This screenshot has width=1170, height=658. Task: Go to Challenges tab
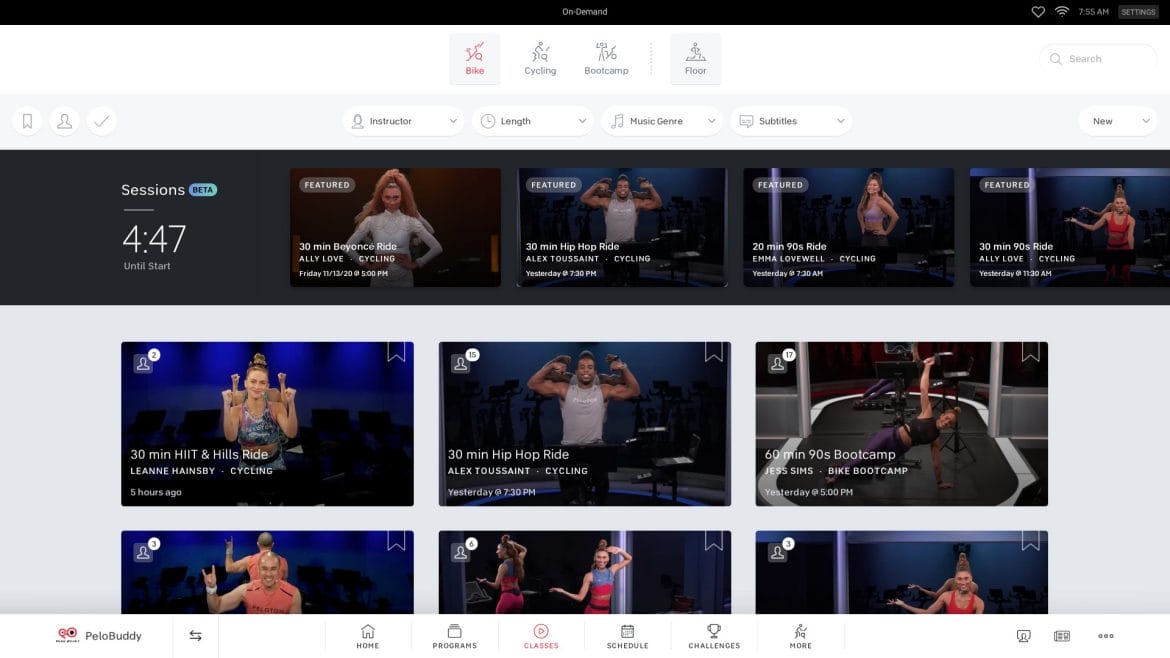(x=714, y=636)
